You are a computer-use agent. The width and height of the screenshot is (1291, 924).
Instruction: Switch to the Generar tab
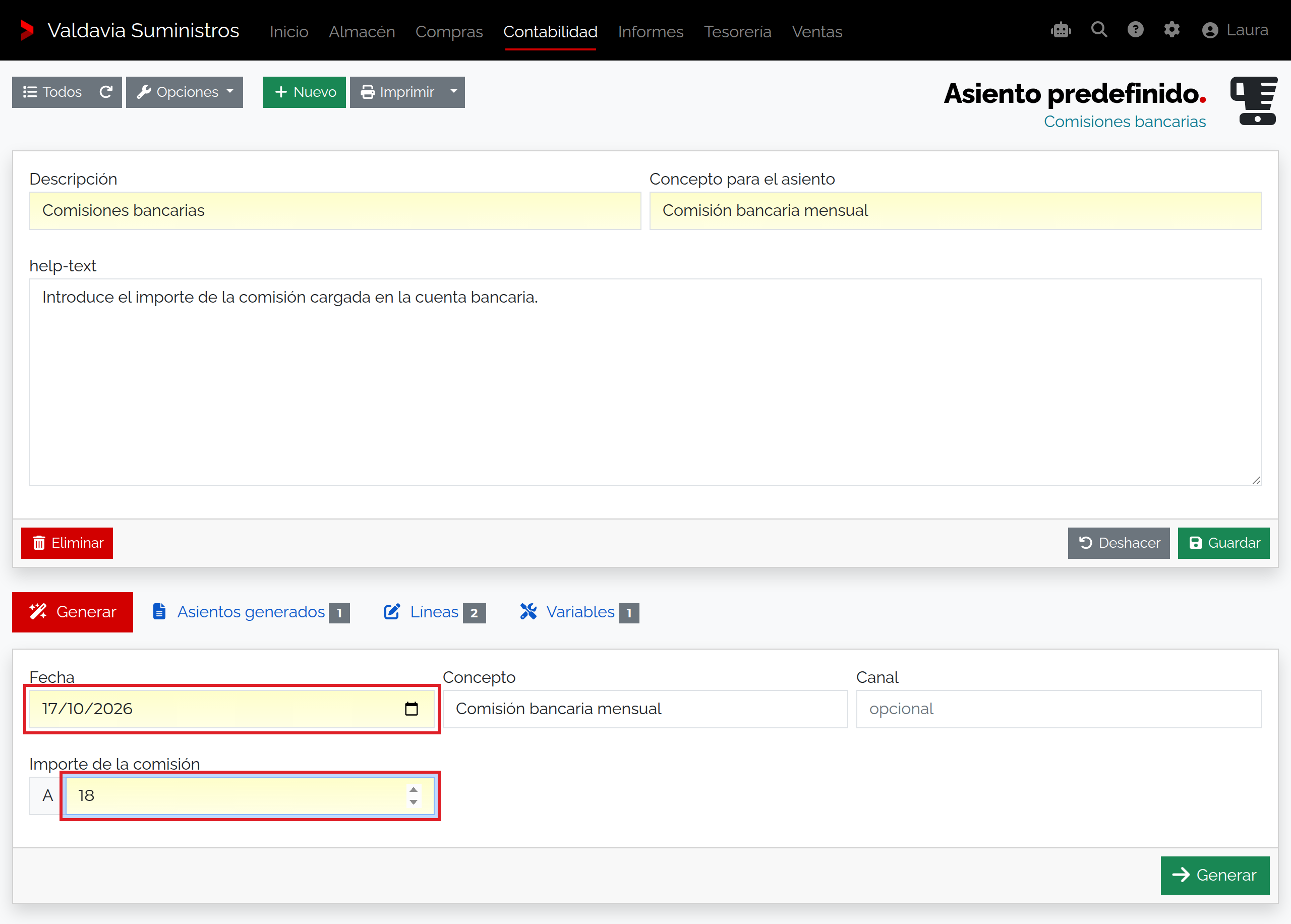tap(72, 612)
